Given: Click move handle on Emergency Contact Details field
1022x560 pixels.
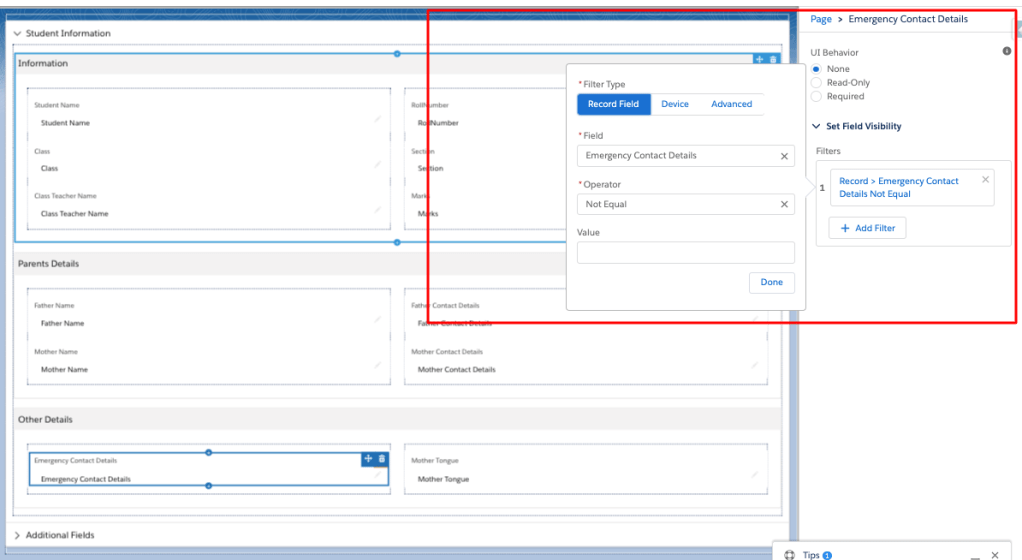Looking at the screenshot, I should (368, 458).
